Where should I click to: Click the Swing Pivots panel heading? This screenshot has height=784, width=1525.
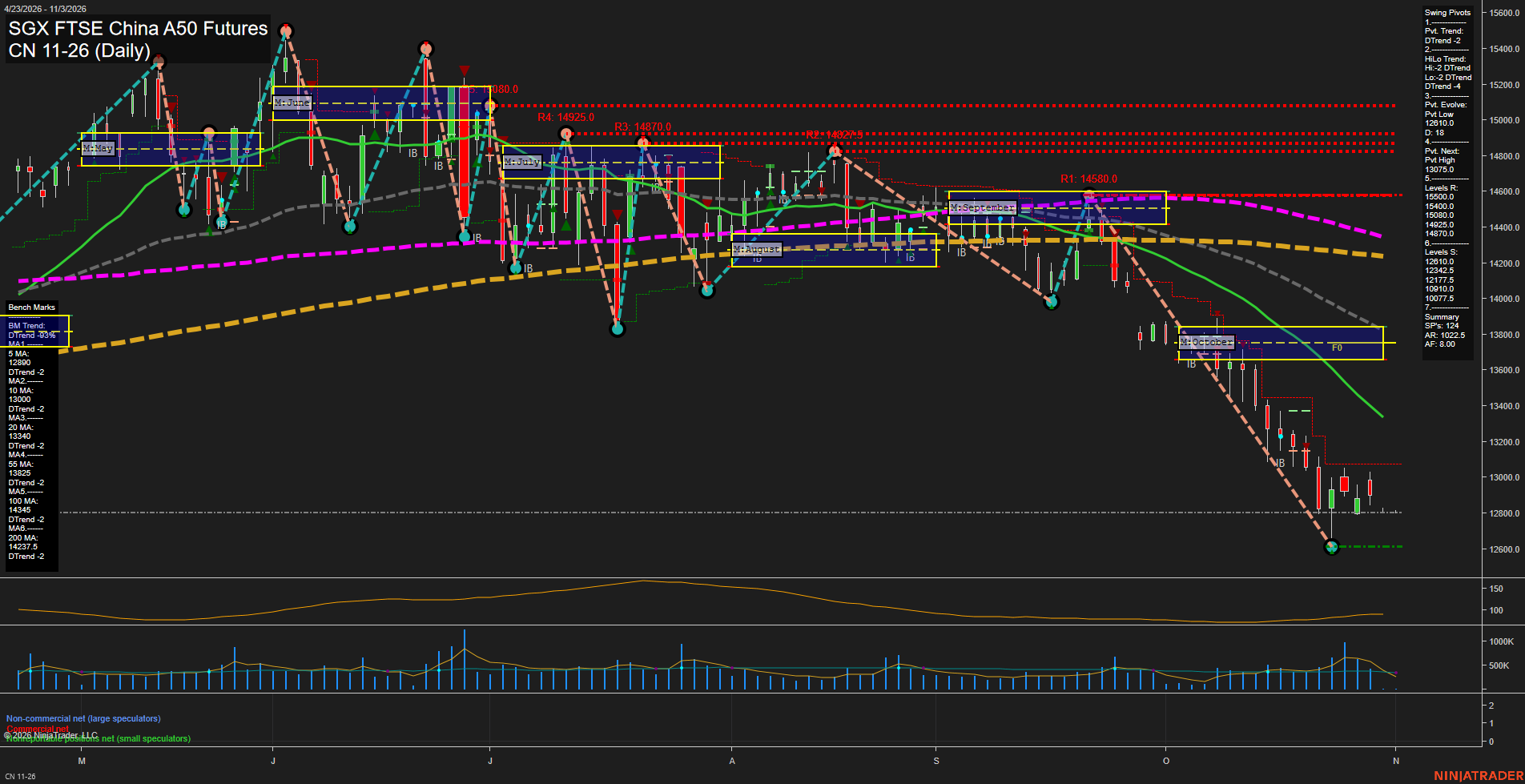1447,13
